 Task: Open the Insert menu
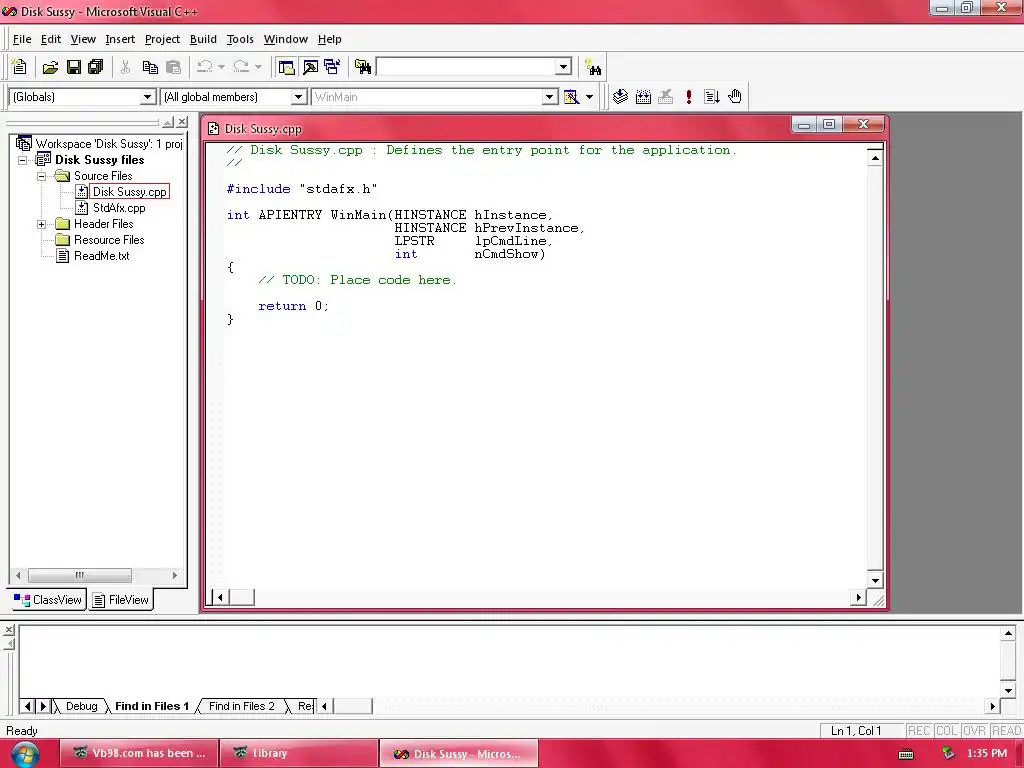tap(120, 39)
